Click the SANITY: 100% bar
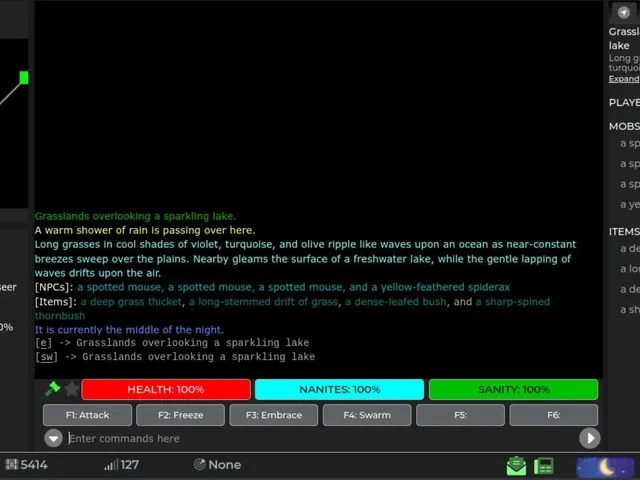640x480 pixels. (x=513, y=389)
